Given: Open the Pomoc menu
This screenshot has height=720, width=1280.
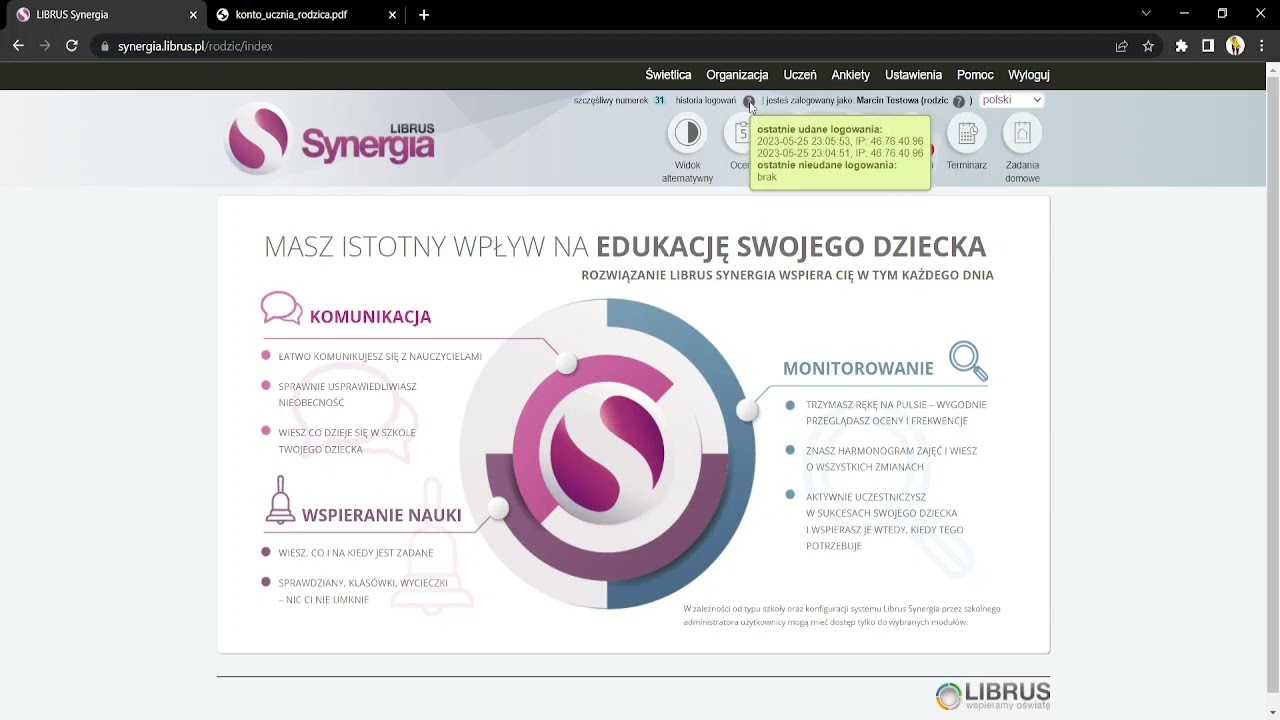Looking at the screenshot, I should [x=975, y=75].
